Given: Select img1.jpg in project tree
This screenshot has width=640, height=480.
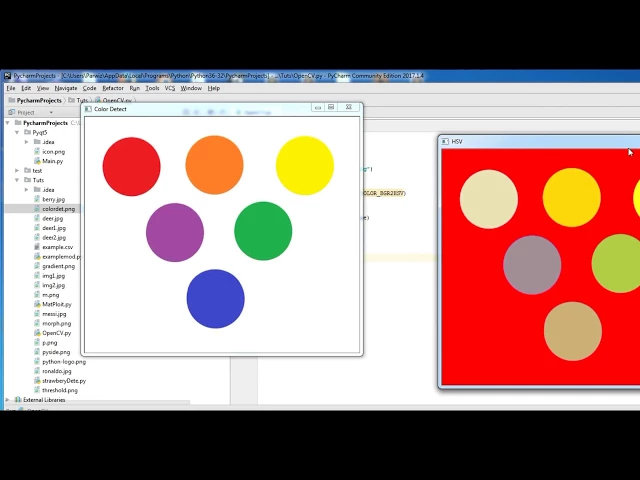Looking at the screenshot, I should (53, 276).
